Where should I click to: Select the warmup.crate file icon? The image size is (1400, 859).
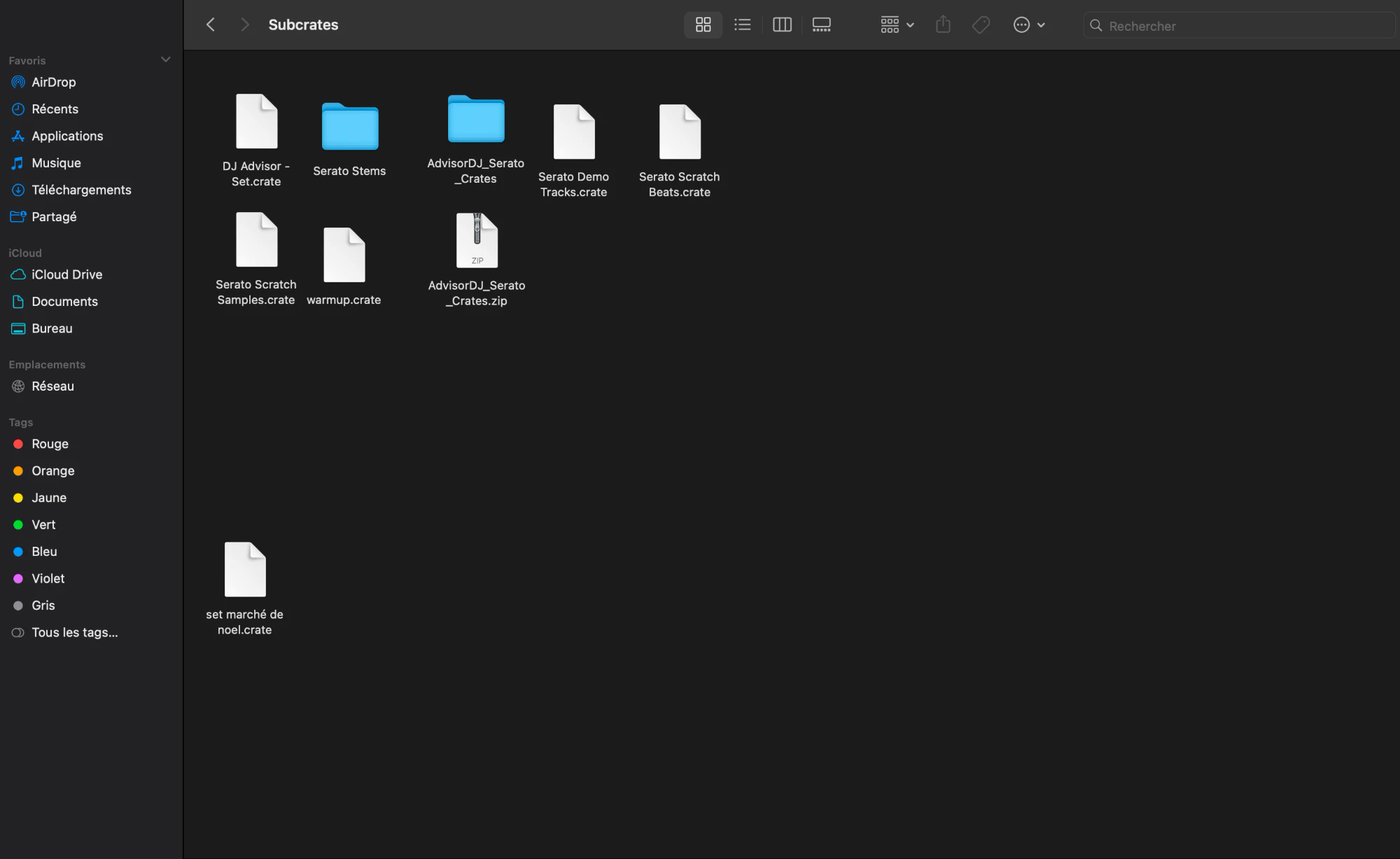pos(344,255)
